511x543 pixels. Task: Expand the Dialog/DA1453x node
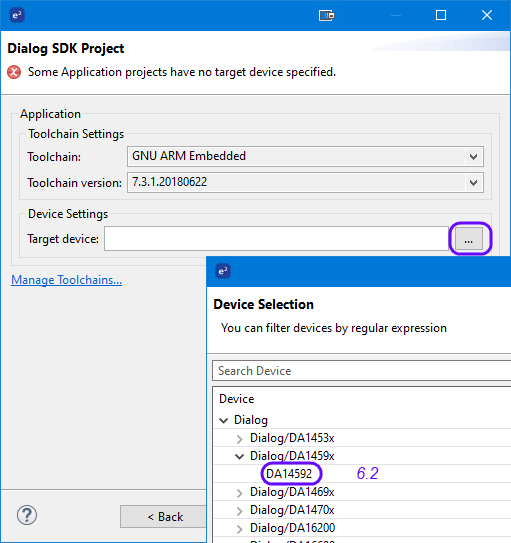(x=239, y=439)
